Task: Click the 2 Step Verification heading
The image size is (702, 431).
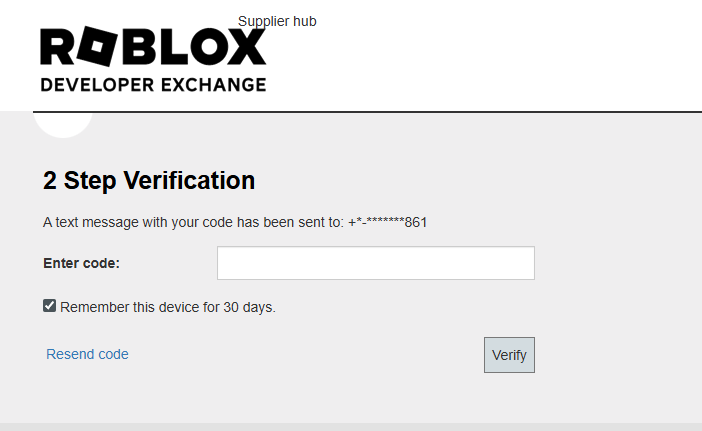Action: 149,181
